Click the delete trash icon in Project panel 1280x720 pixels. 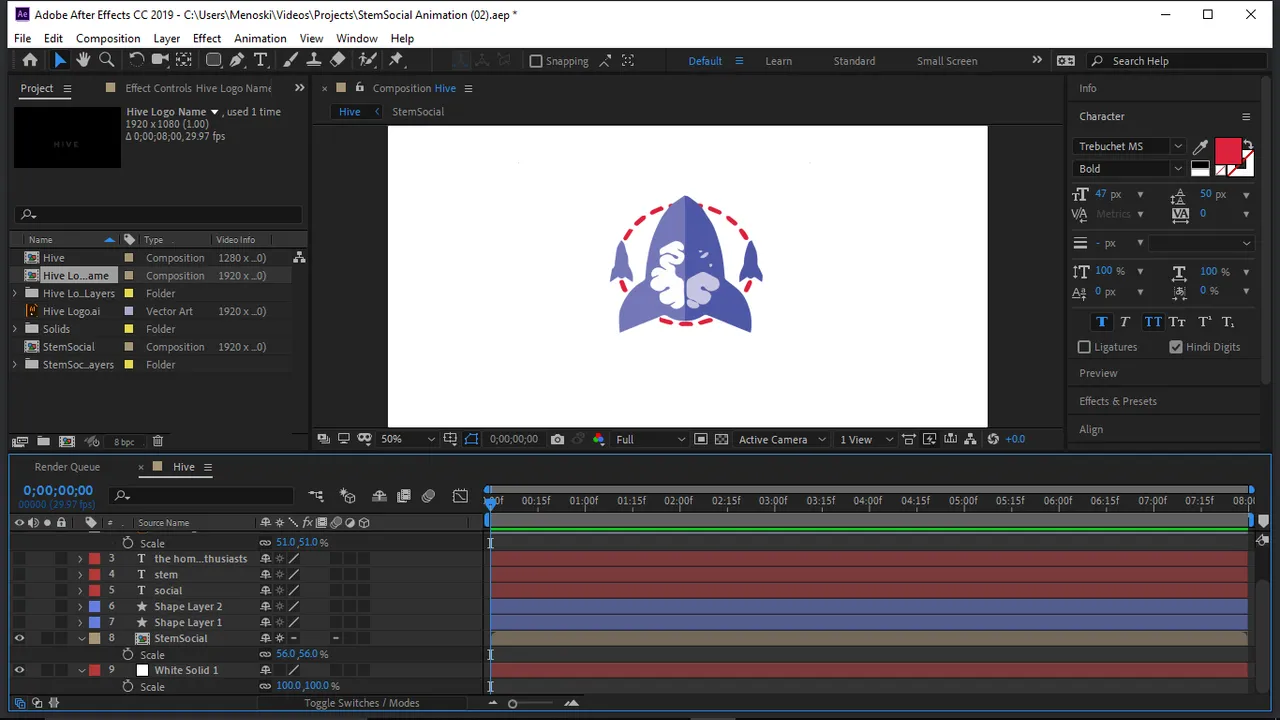click(x=157, y=441)
